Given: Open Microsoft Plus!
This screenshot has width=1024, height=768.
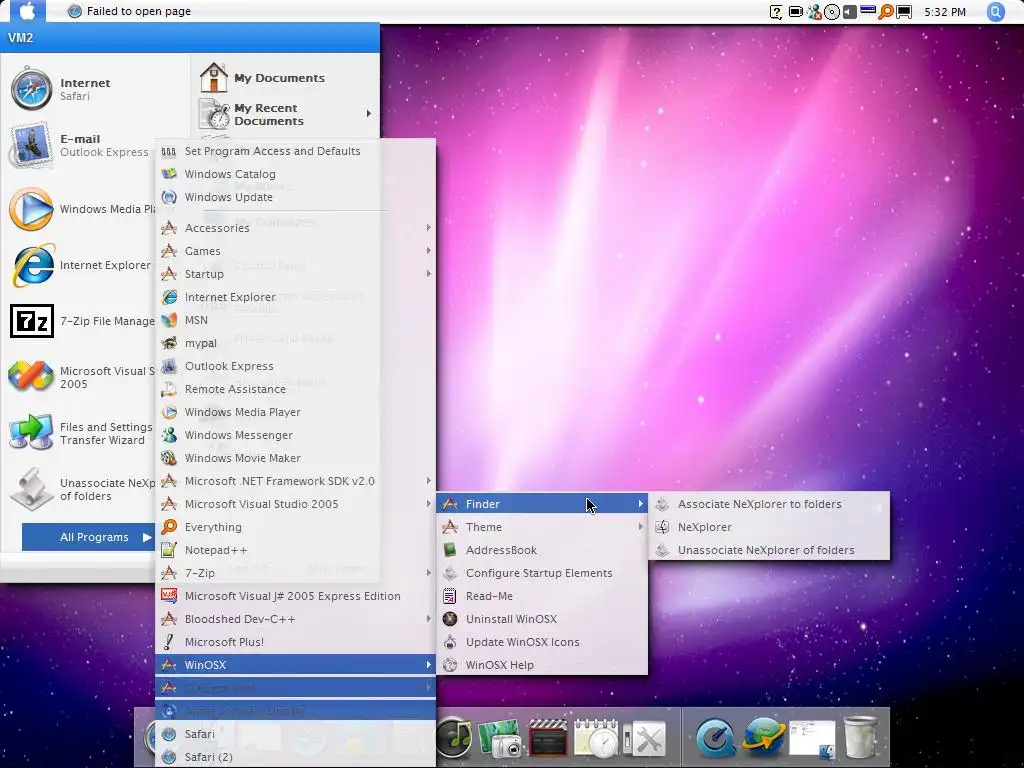Looking at the screenshot, I should 296,642.
